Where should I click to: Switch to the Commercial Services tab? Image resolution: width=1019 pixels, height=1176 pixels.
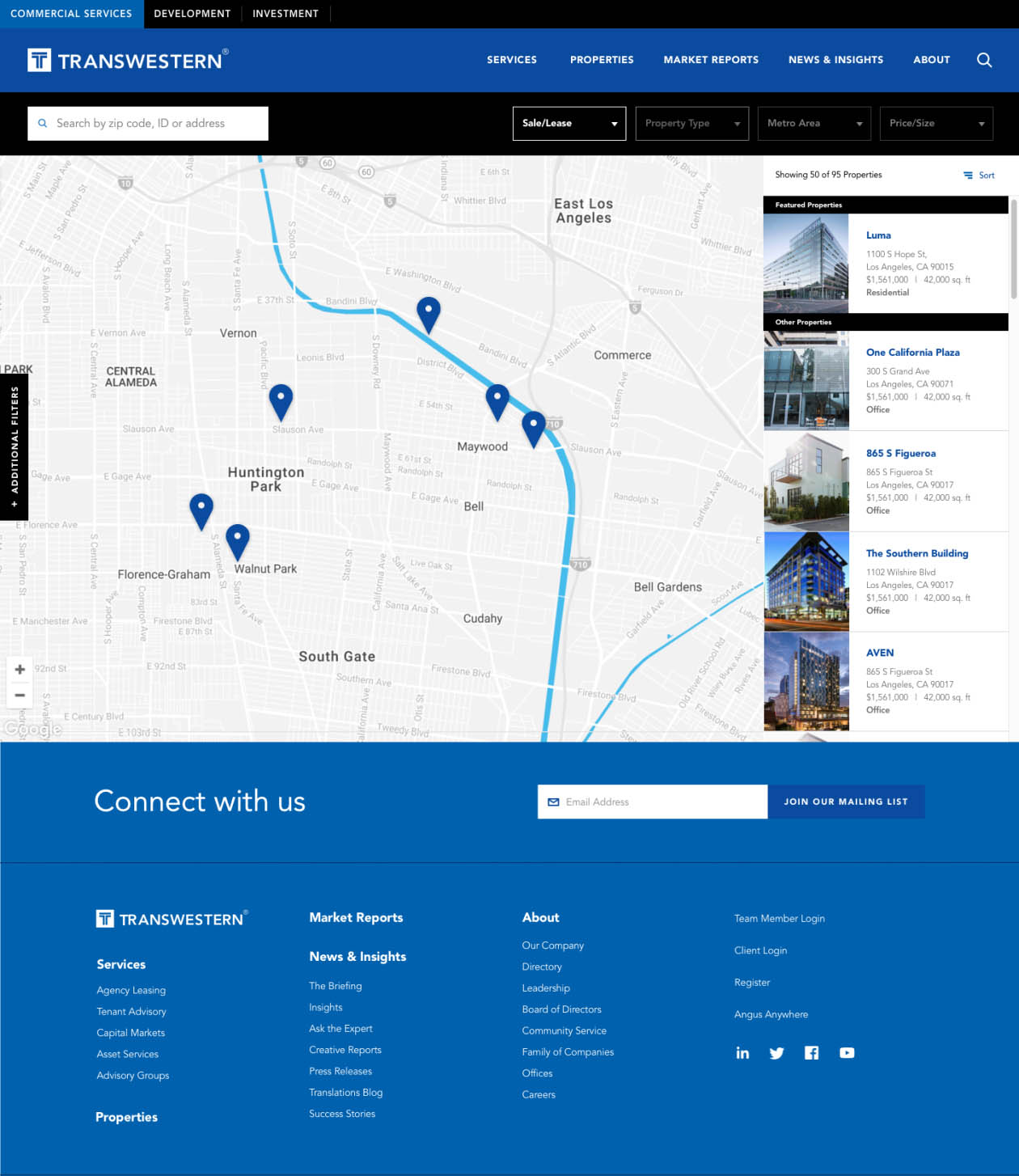71,14
